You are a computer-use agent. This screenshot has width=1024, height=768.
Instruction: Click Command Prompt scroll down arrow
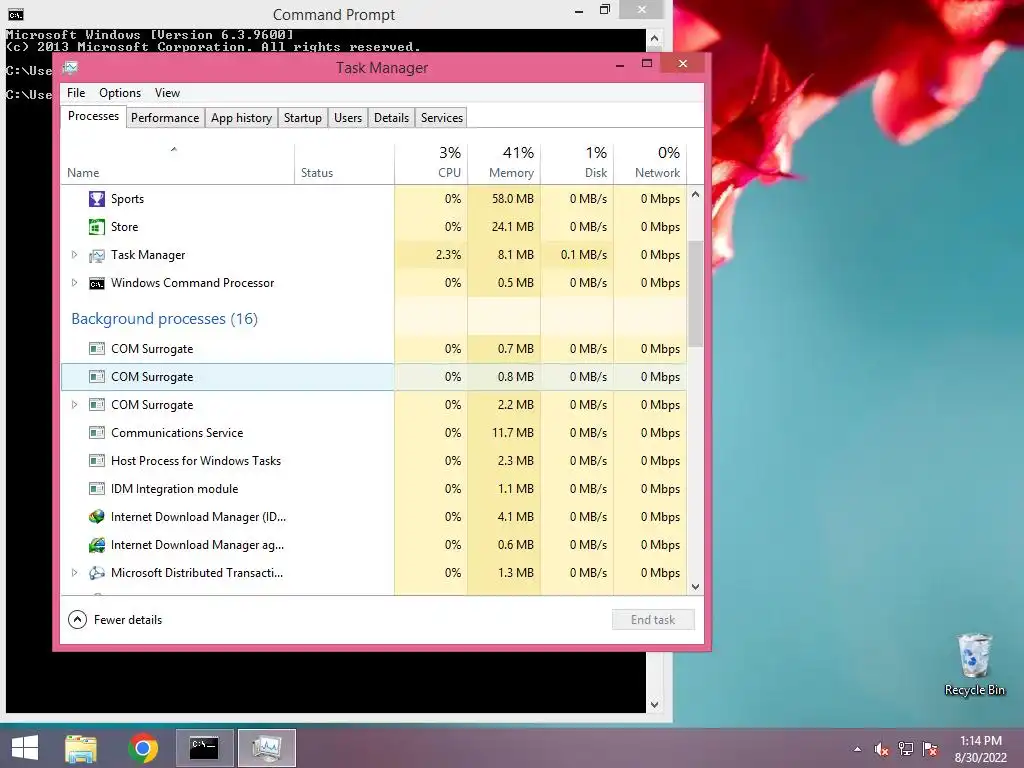tap(654, 705)
